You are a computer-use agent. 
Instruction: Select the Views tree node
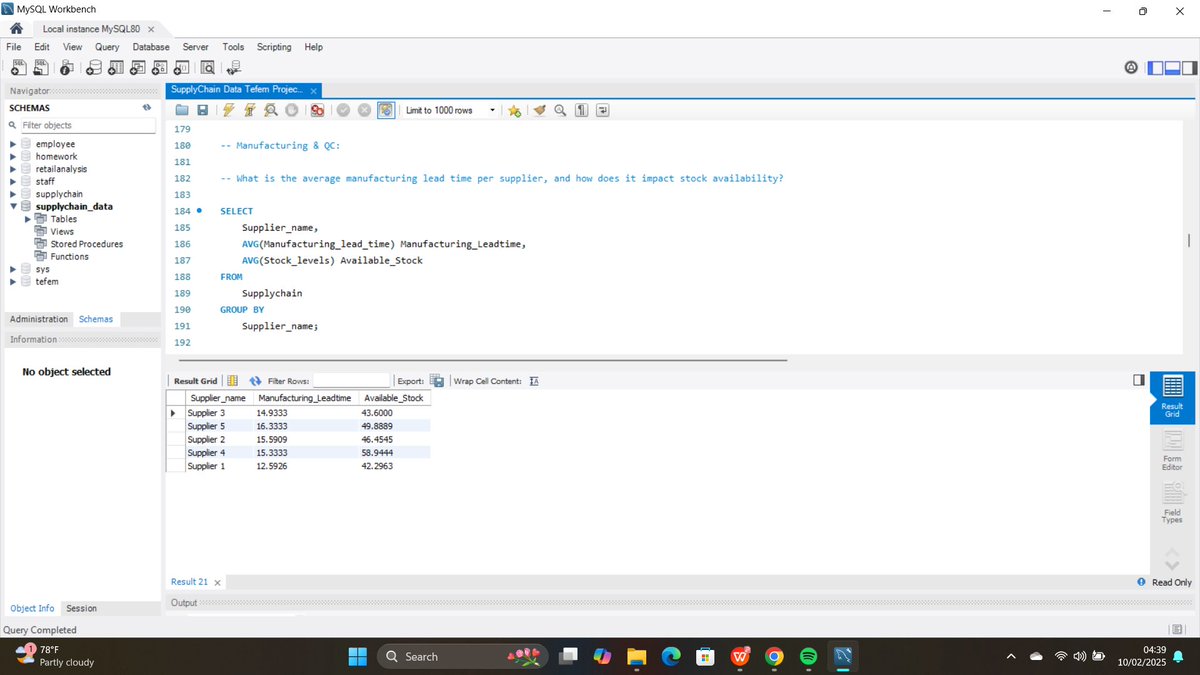point(62,231)
